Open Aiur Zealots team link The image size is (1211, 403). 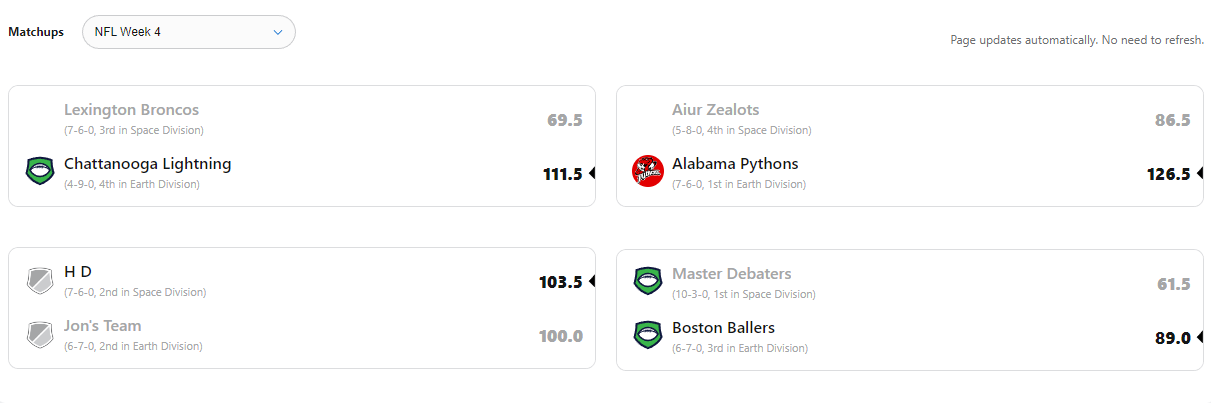[x=715, y=110]
